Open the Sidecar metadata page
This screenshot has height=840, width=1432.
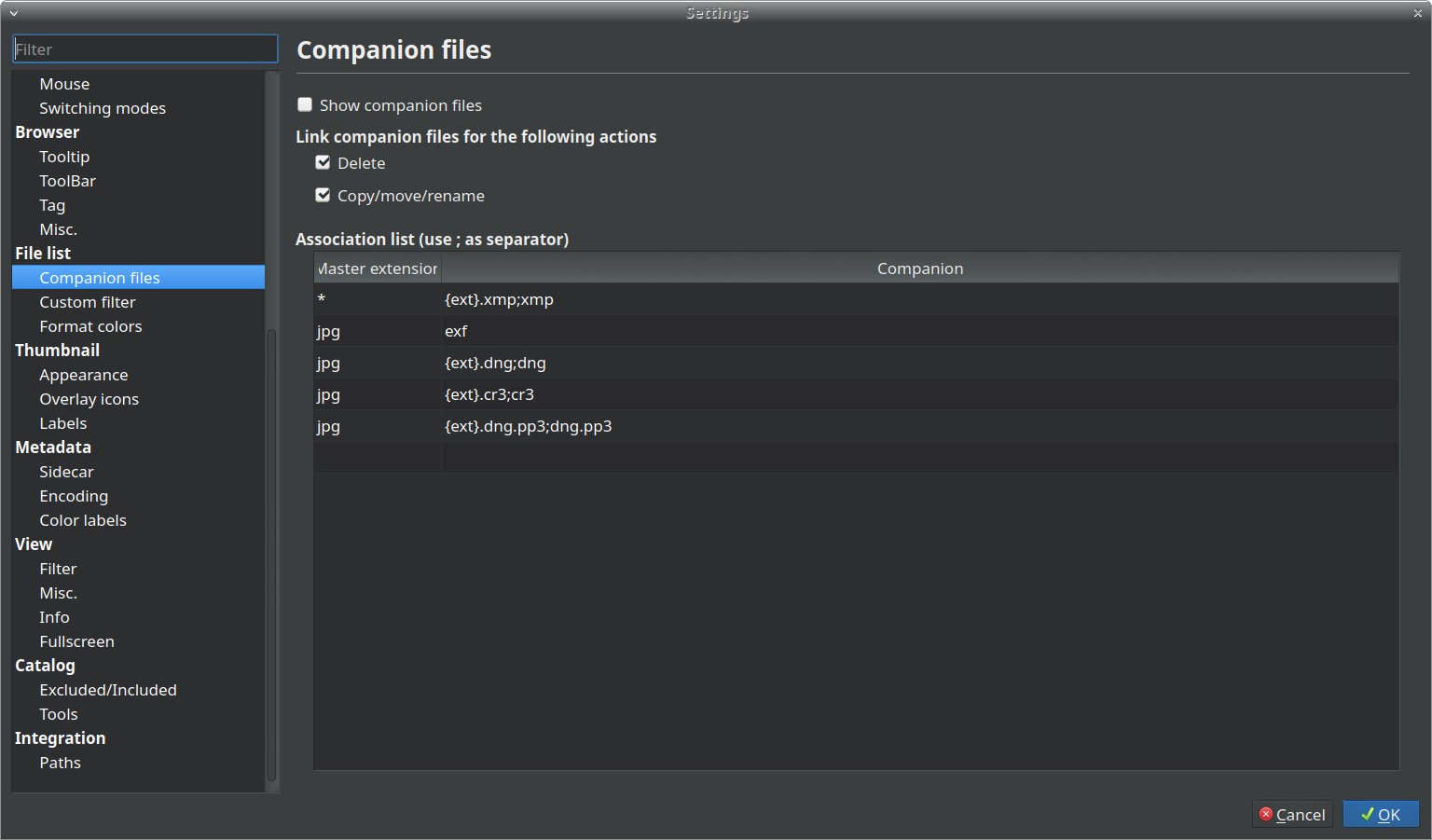[66, 472]
